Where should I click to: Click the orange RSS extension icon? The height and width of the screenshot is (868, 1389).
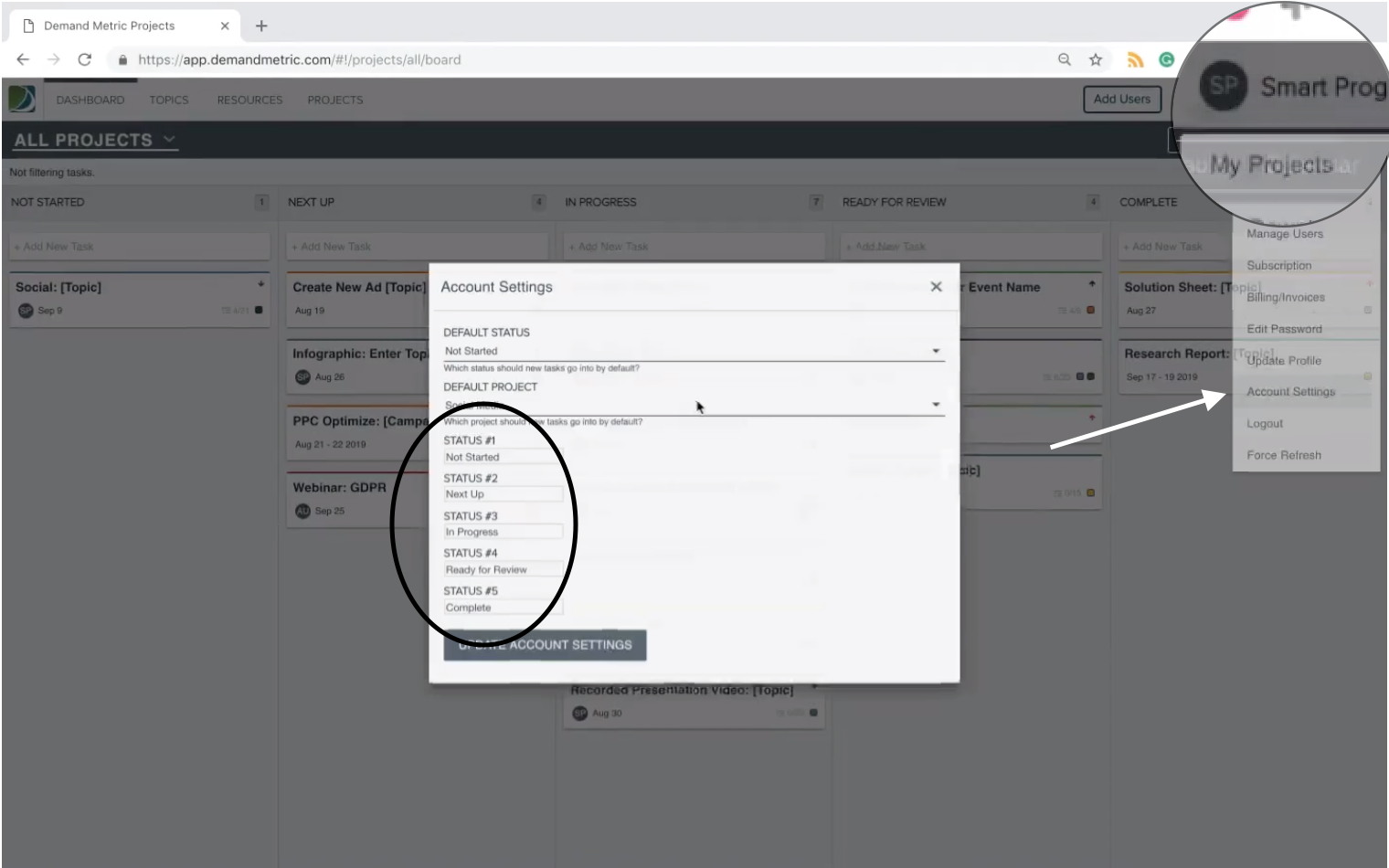coord(1135,59)
